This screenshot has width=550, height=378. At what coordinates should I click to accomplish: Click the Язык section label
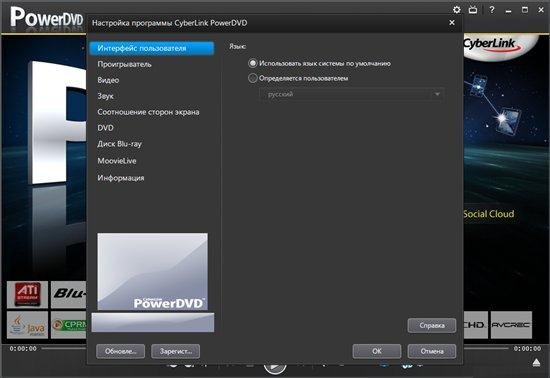click(237, 46)
